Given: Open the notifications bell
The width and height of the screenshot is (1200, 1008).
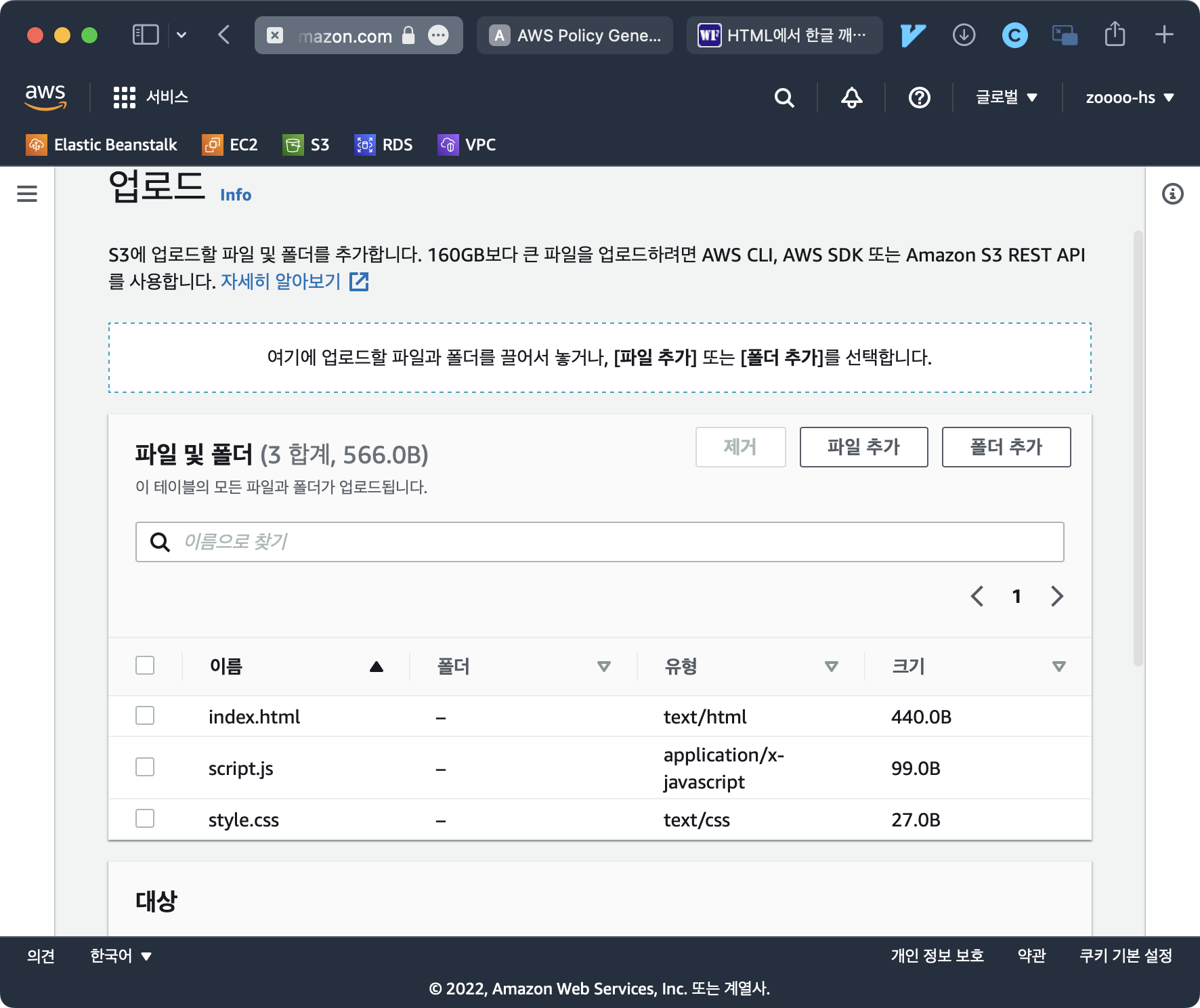Looking at the screenshot, I should pyautogui.click(x=851, y=98).
